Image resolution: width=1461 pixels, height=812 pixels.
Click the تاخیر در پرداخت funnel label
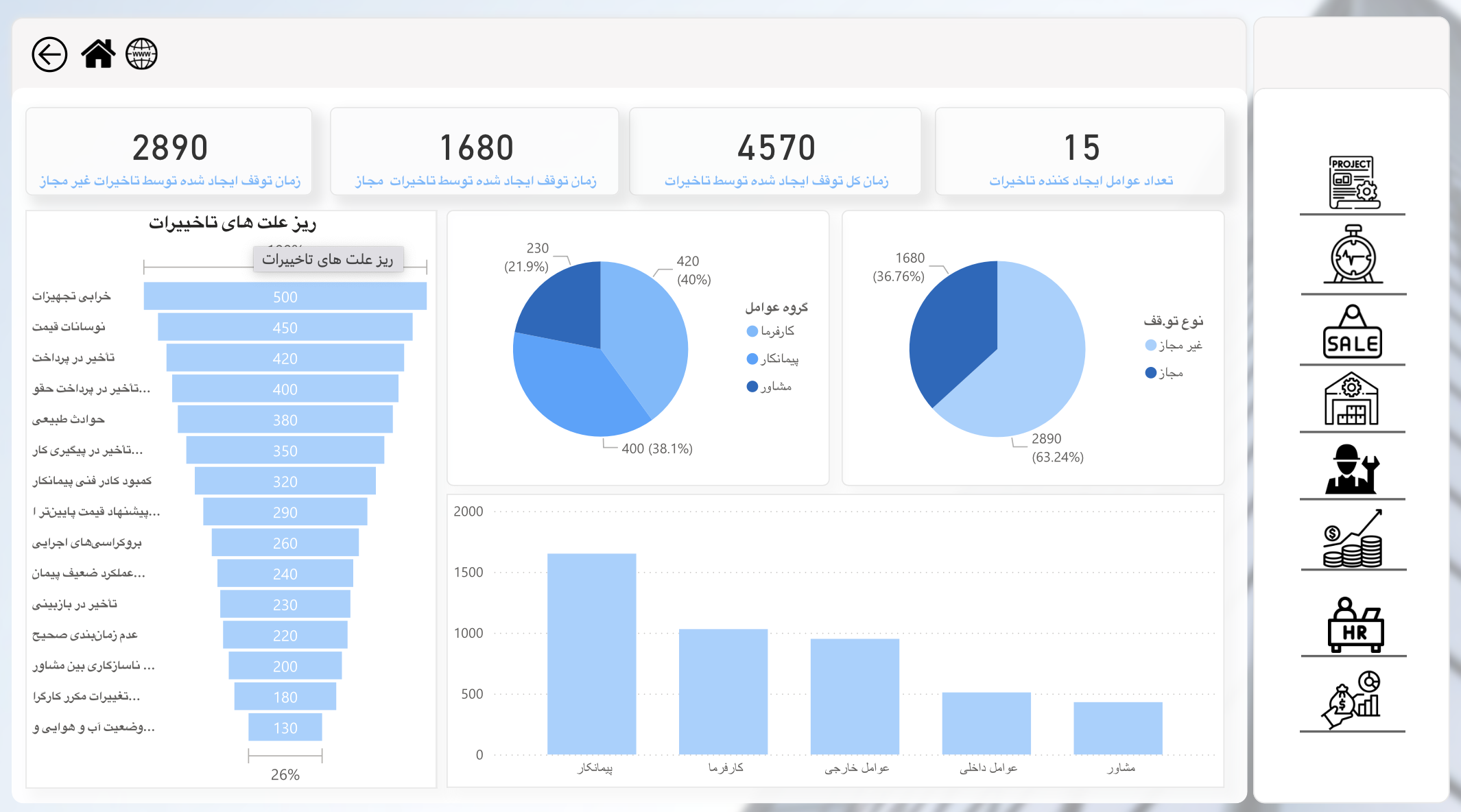pos(73,358)
